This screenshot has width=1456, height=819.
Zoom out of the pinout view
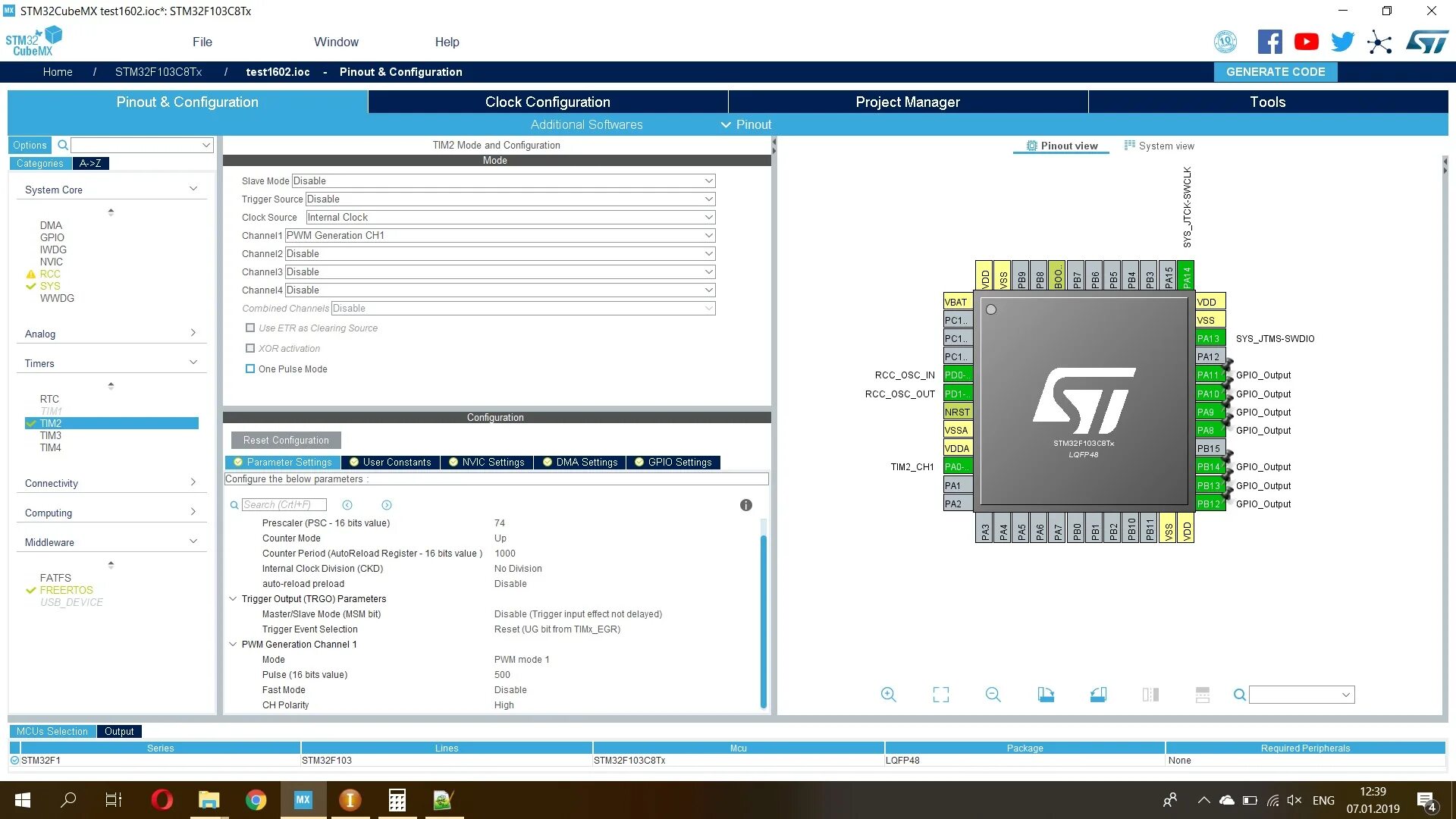pyautogui.click(x=993, y=695)
